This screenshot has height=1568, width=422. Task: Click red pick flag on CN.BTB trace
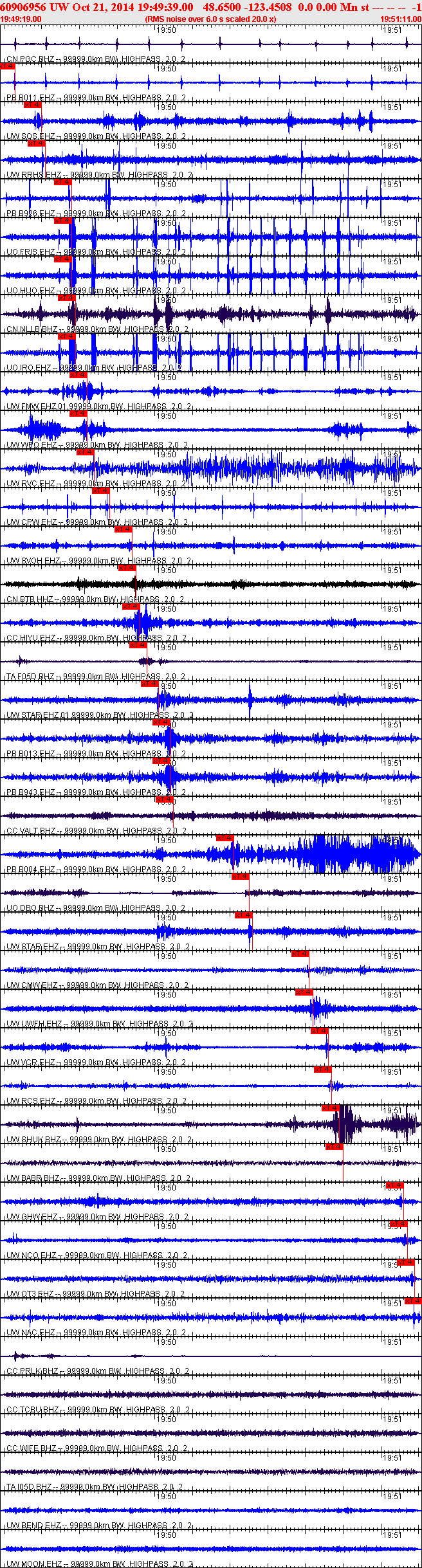tap(127, 568)
